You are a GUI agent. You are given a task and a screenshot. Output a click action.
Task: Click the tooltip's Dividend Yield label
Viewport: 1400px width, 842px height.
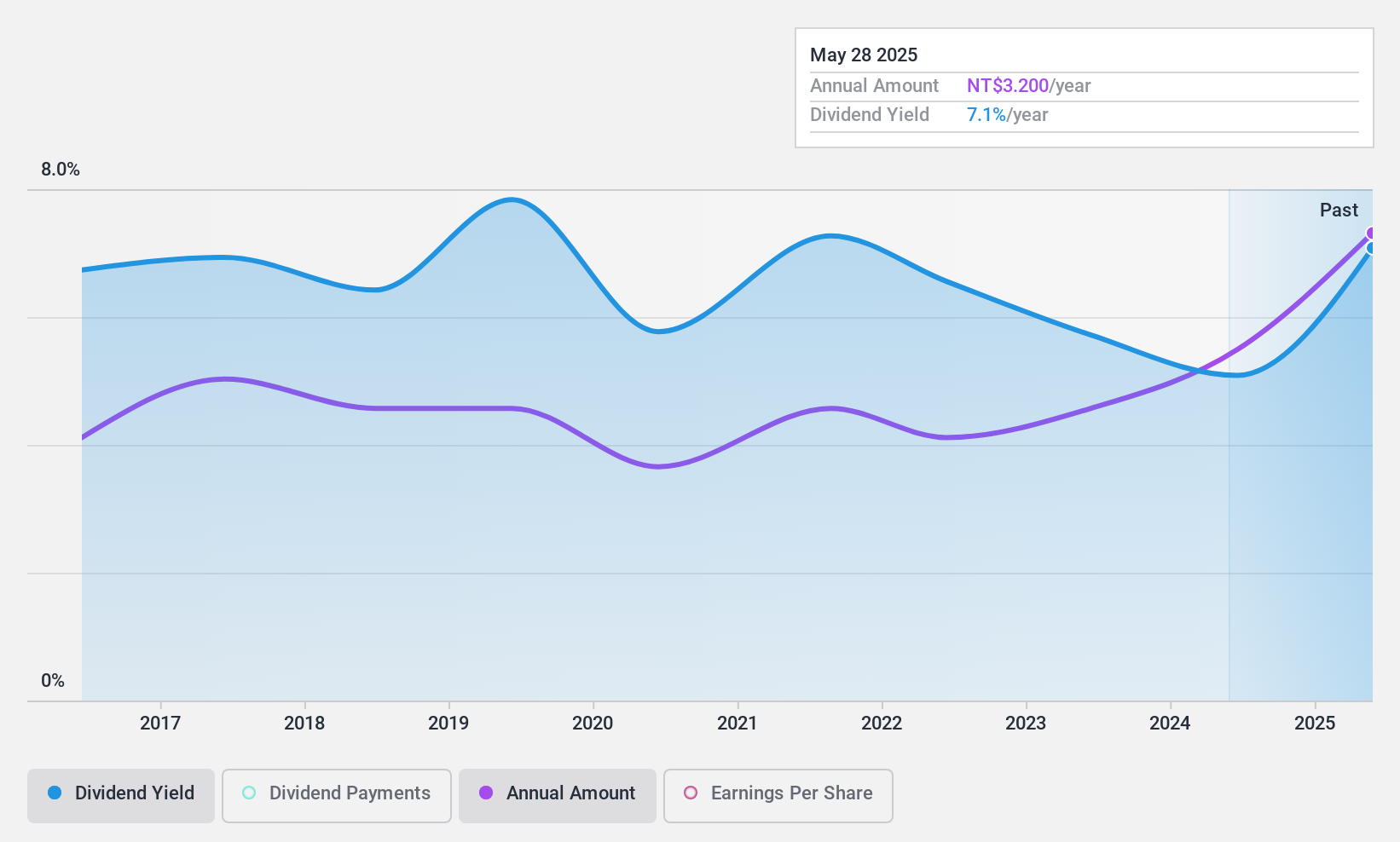[870, 115]
